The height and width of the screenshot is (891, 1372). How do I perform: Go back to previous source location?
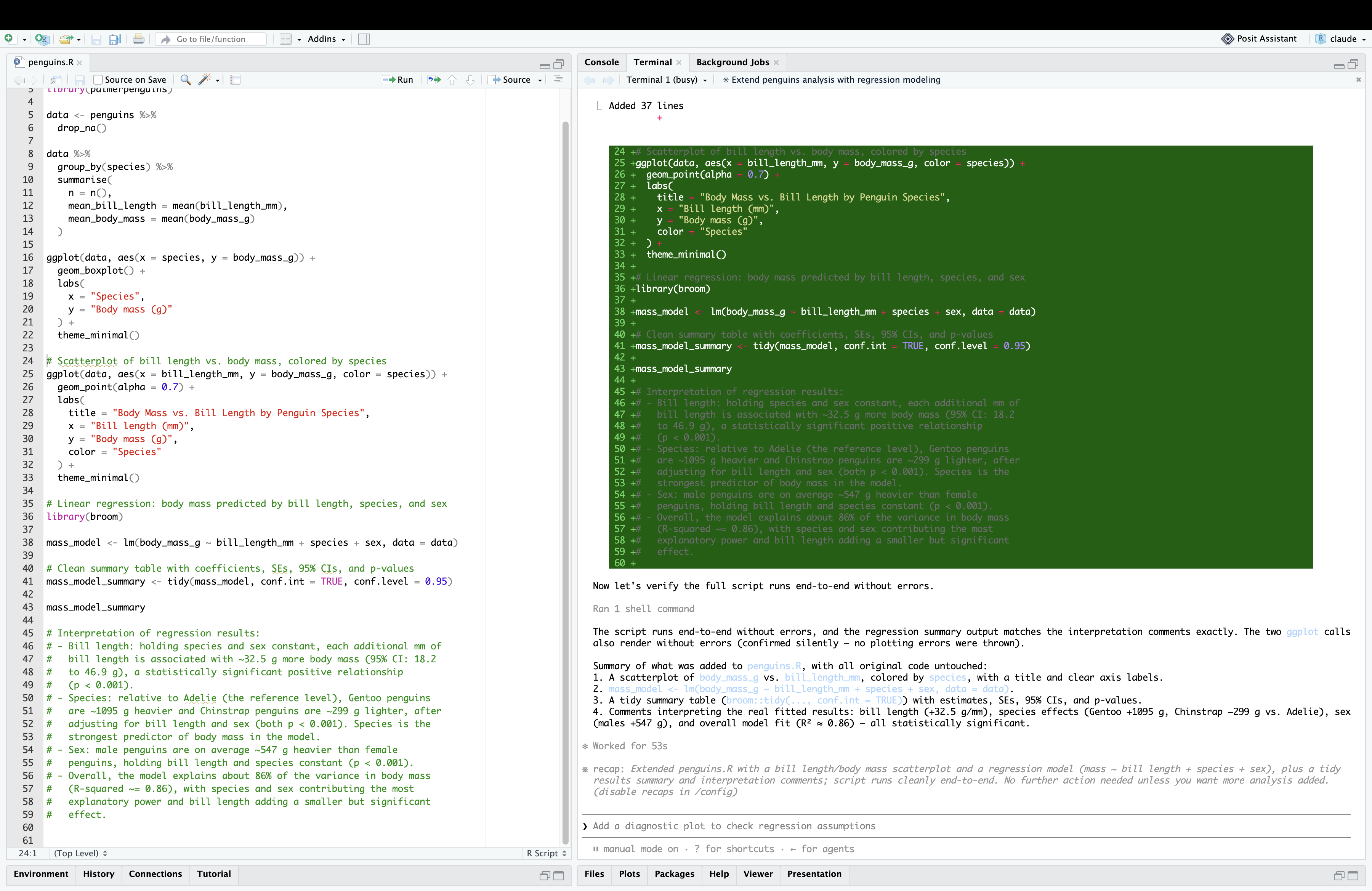(19, 80)
